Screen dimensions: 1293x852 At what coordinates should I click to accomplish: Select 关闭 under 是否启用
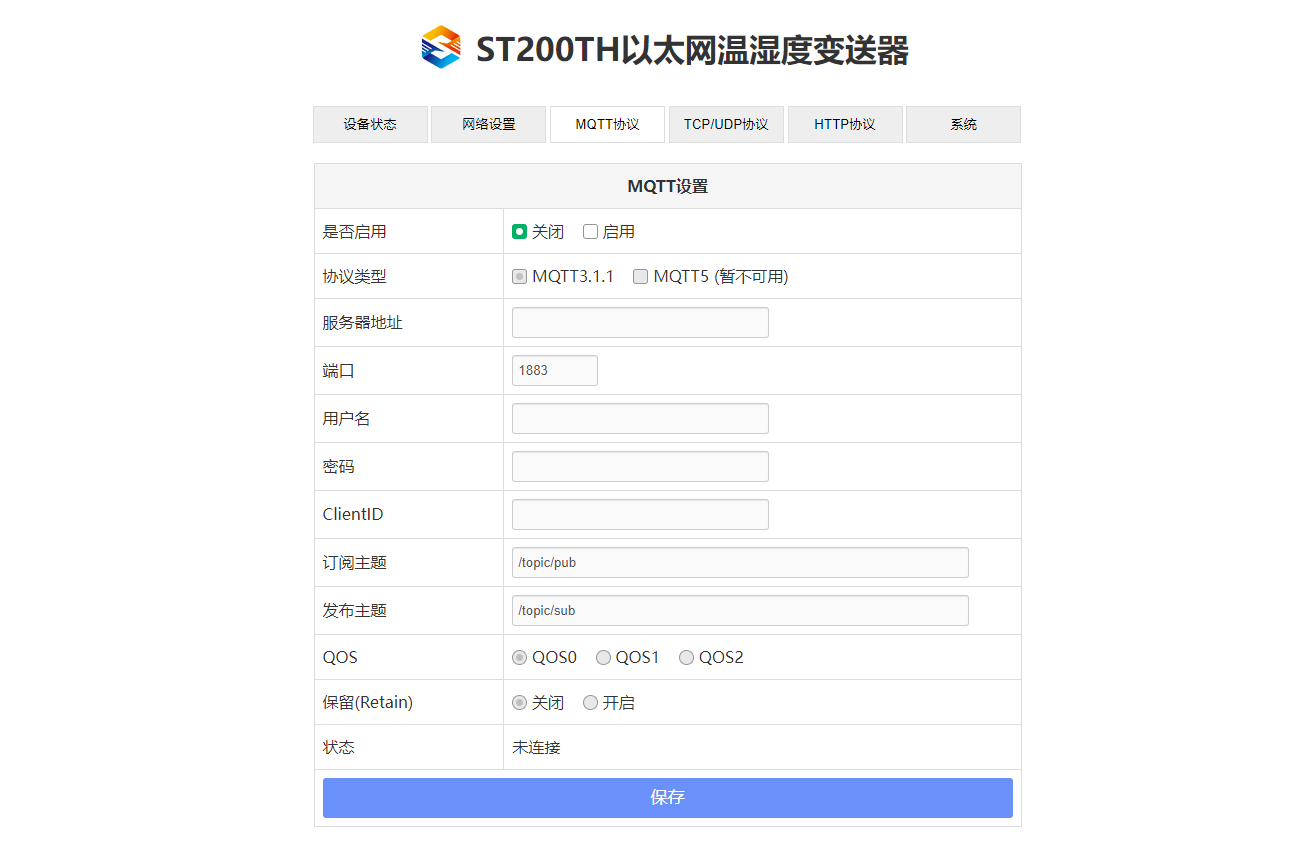pos(520,232)
